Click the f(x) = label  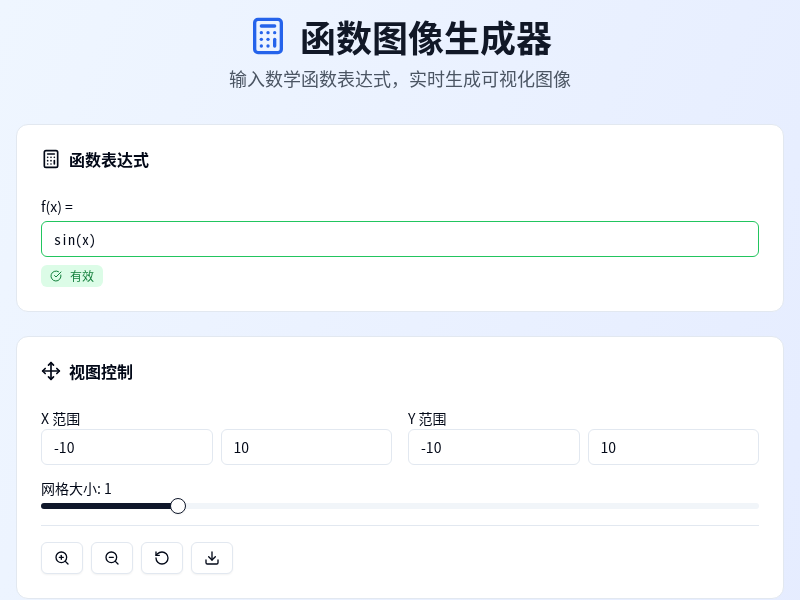point(57,207)
